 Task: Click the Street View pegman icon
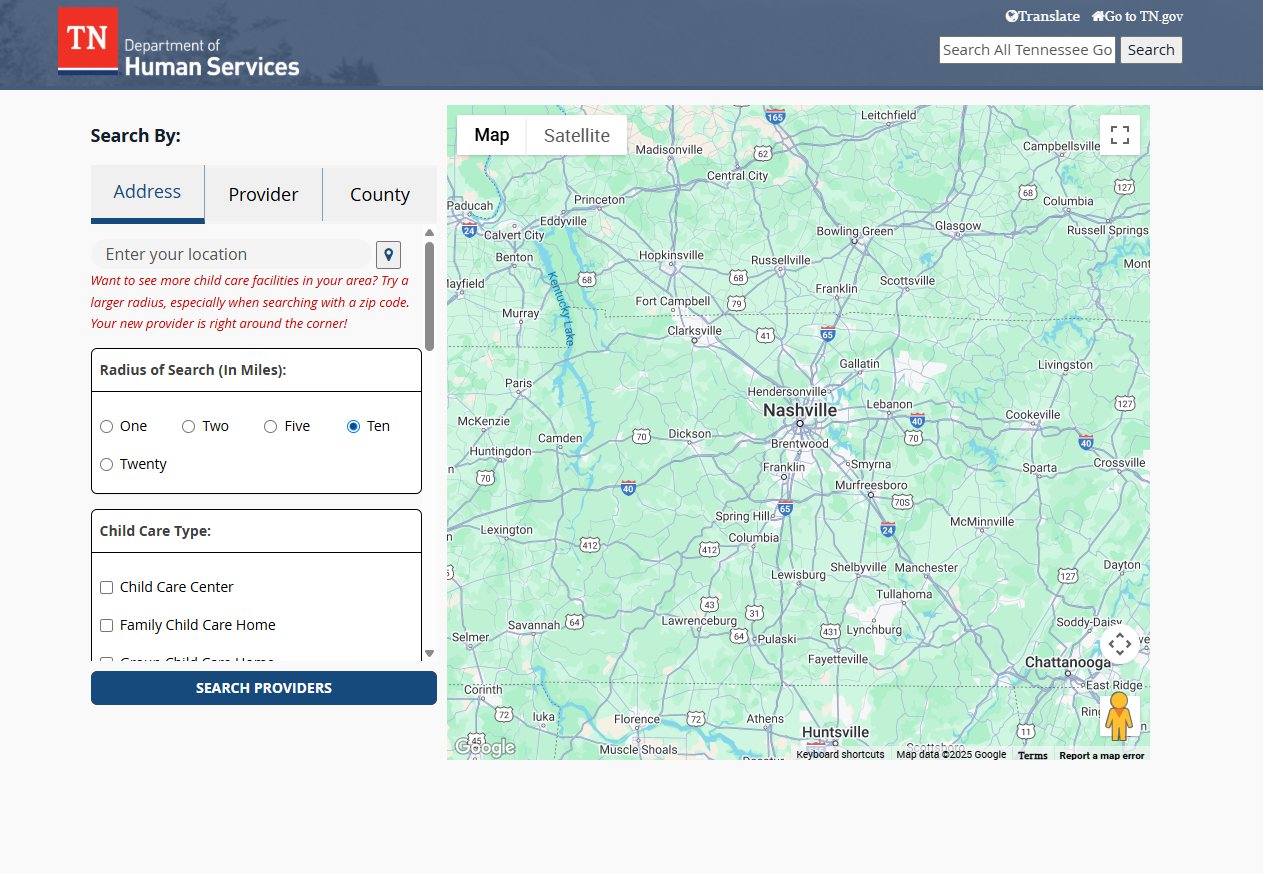click(x=1119, y=716)
